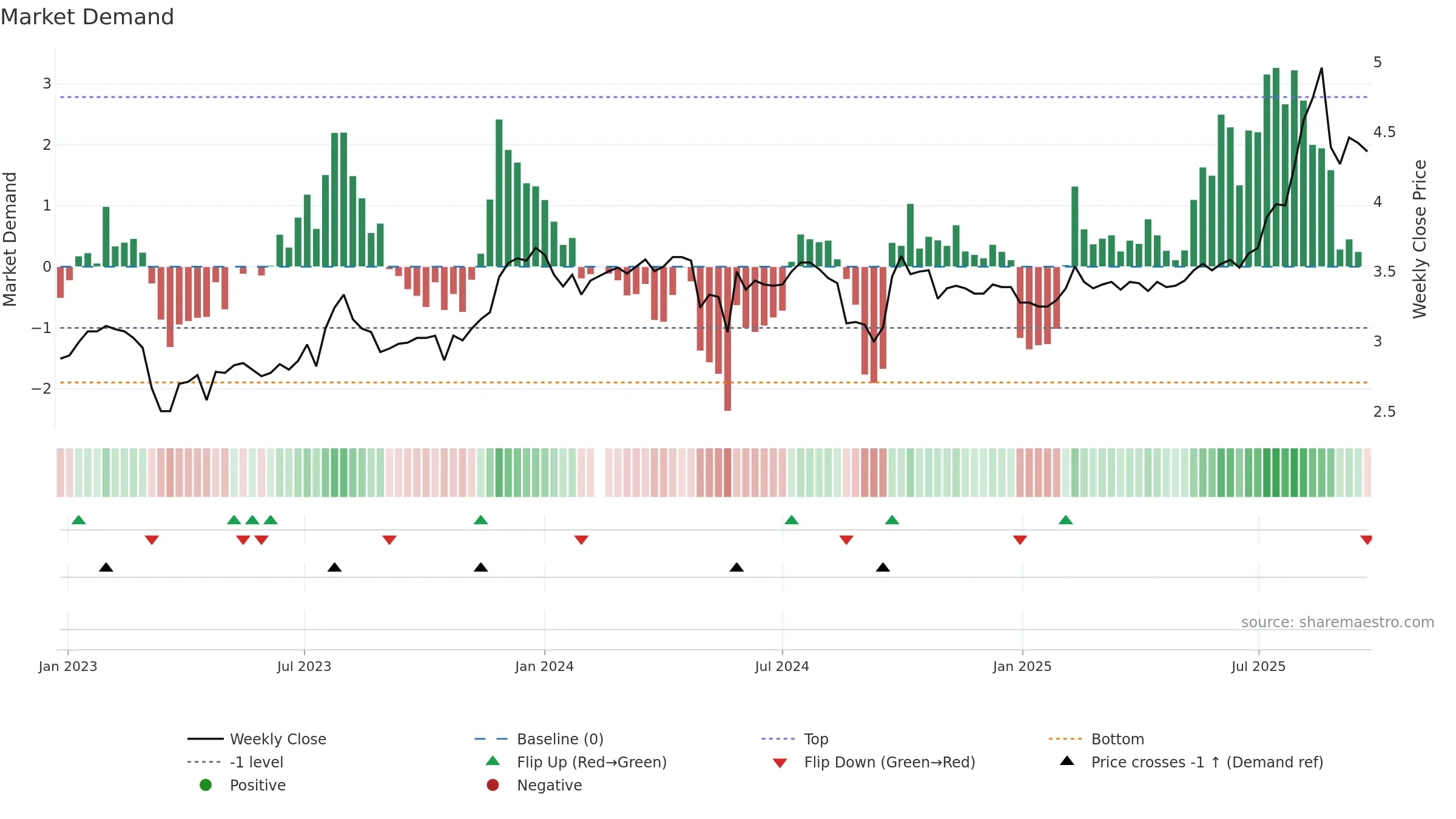
Task: Click the first green flip-up marker, January 2023
Action: click(79, 520)
